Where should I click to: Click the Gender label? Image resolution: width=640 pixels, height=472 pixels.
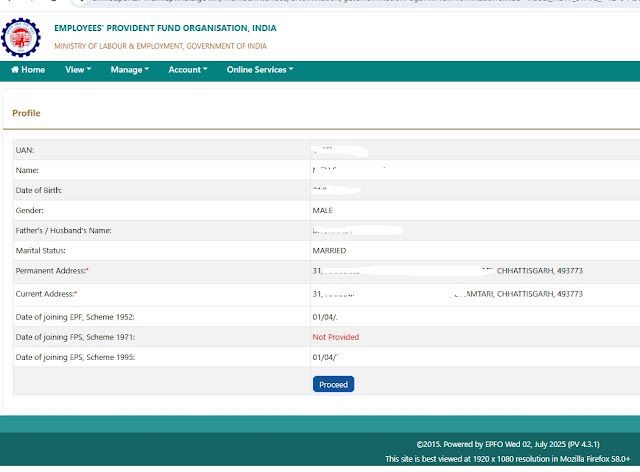click(x=29, y=210)
